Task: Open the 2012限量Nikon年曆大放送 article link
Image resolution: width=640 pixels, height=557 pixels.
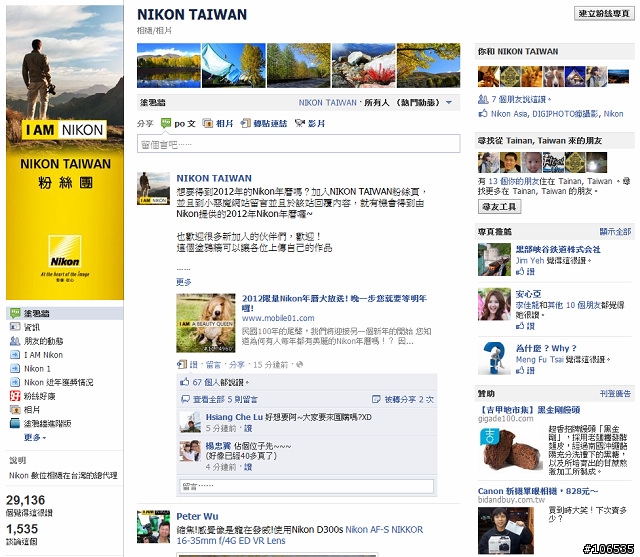Action: pyautogui.click(x=334, y=303)
